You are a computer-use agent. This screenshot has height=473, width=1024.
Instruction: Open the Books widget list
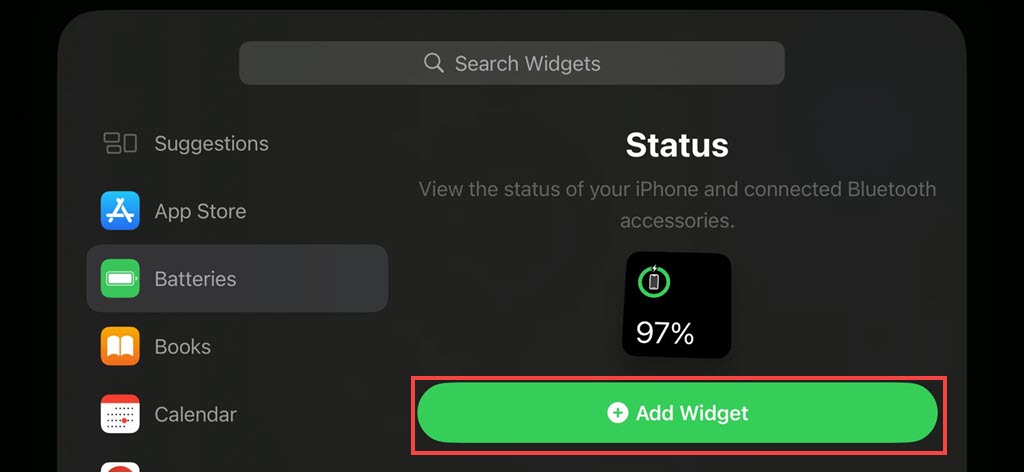183,347
